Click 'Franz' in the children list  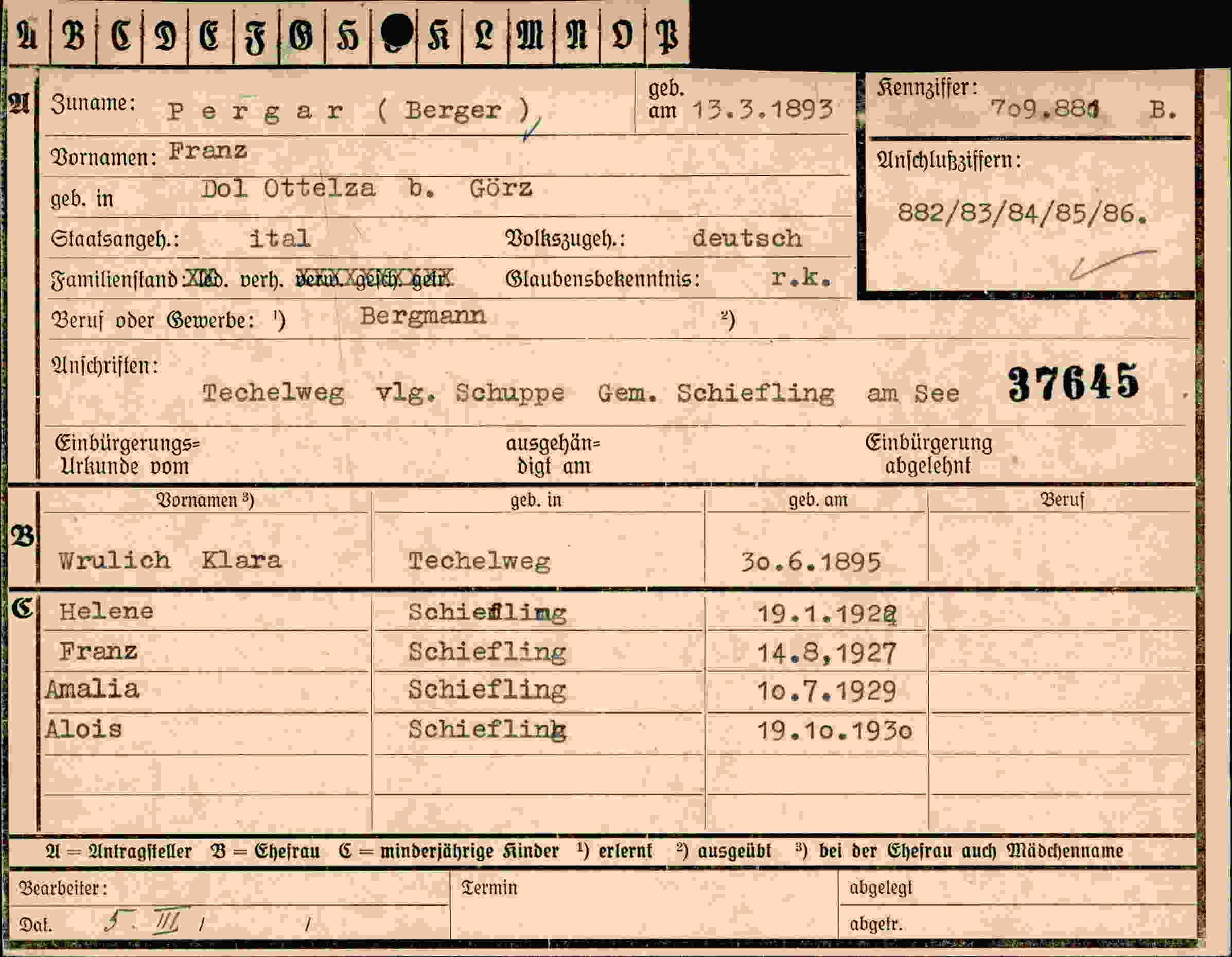(x=98, y=651)
